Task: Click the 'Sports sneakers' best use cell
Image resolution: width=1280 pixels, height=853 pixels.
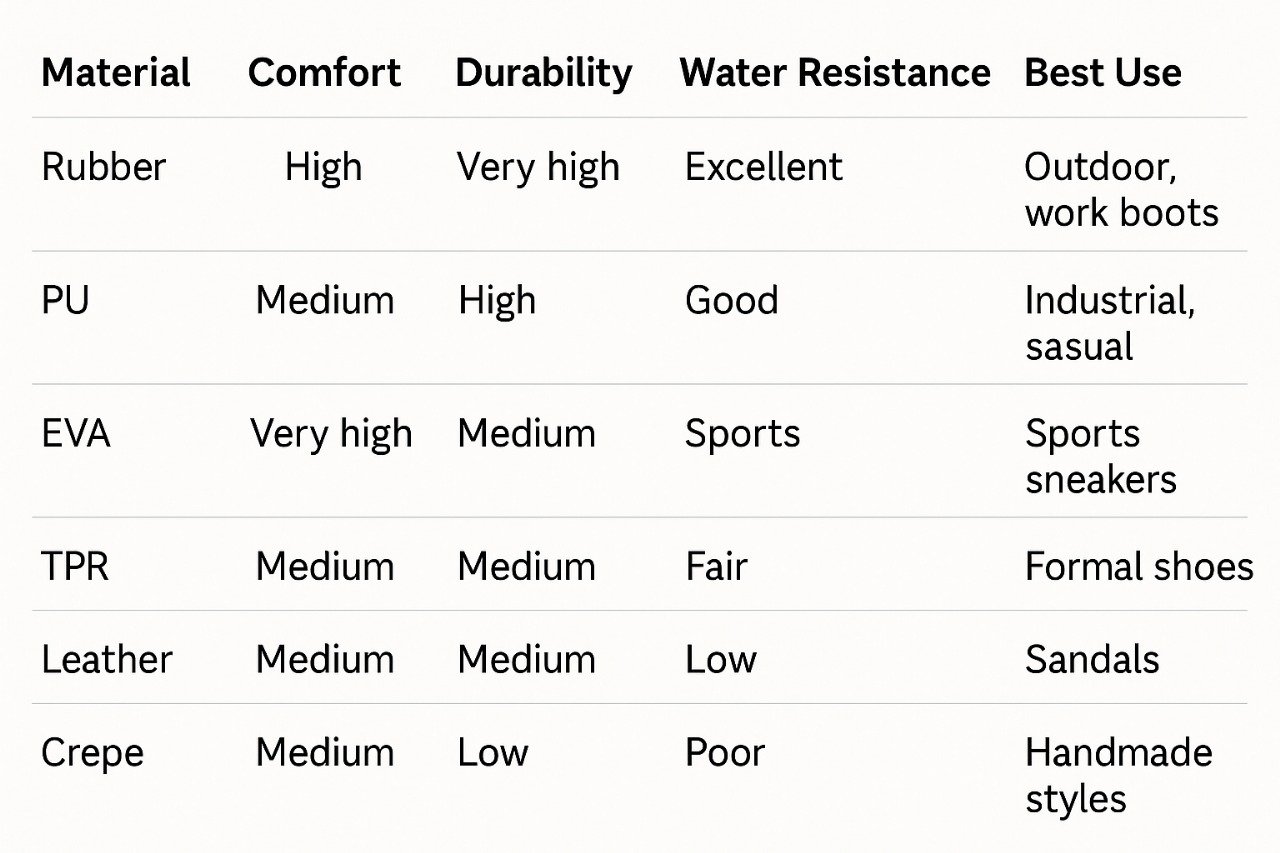Action: click(x=1101, y=456)
